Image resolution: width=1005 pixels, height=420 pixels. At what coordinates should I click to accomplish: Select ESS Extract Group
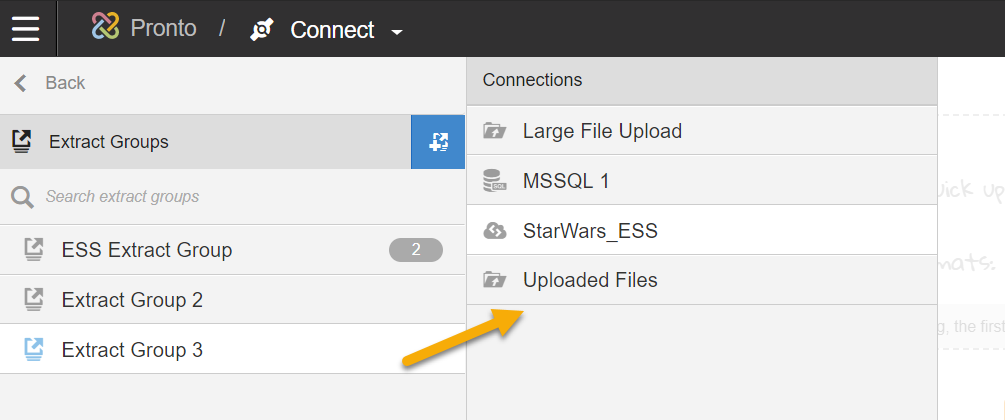(233, 250)
